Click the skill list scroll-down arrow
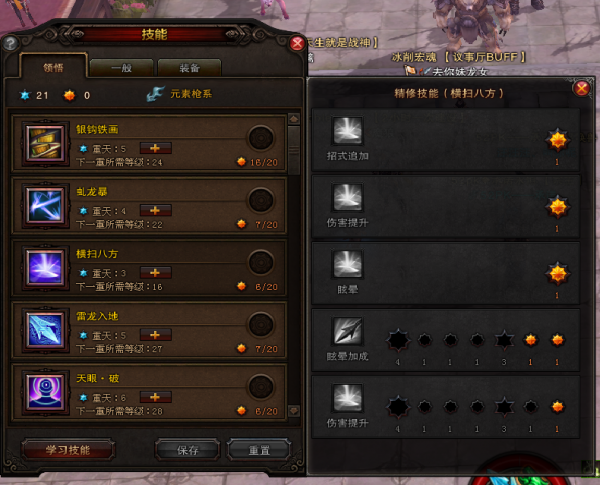This screenshot has height=485, width=600. (x=294, y=411)
